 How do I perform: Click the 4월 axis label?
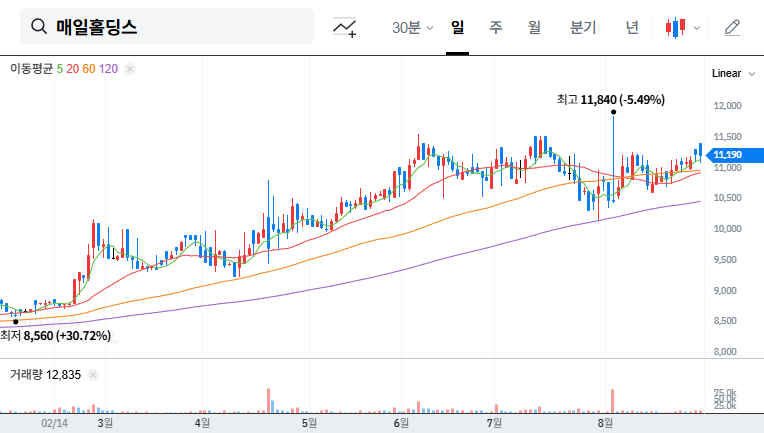[x=202, y=423]
